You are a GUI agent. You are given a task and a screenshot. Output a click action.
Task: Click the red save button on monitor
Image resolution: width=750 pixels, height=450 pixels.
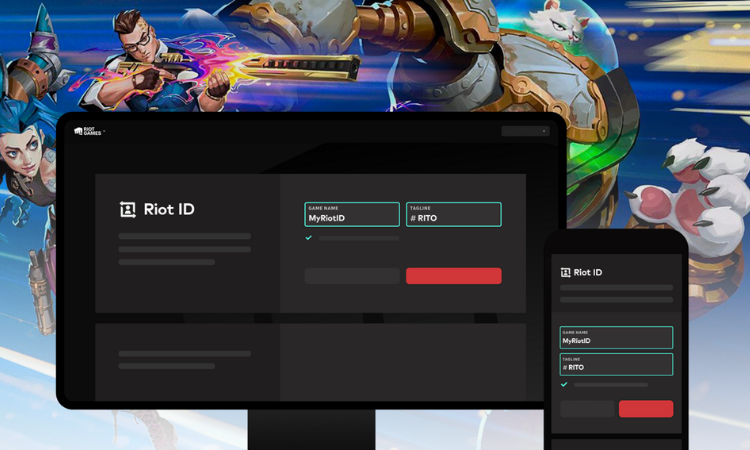pos(454,276)
